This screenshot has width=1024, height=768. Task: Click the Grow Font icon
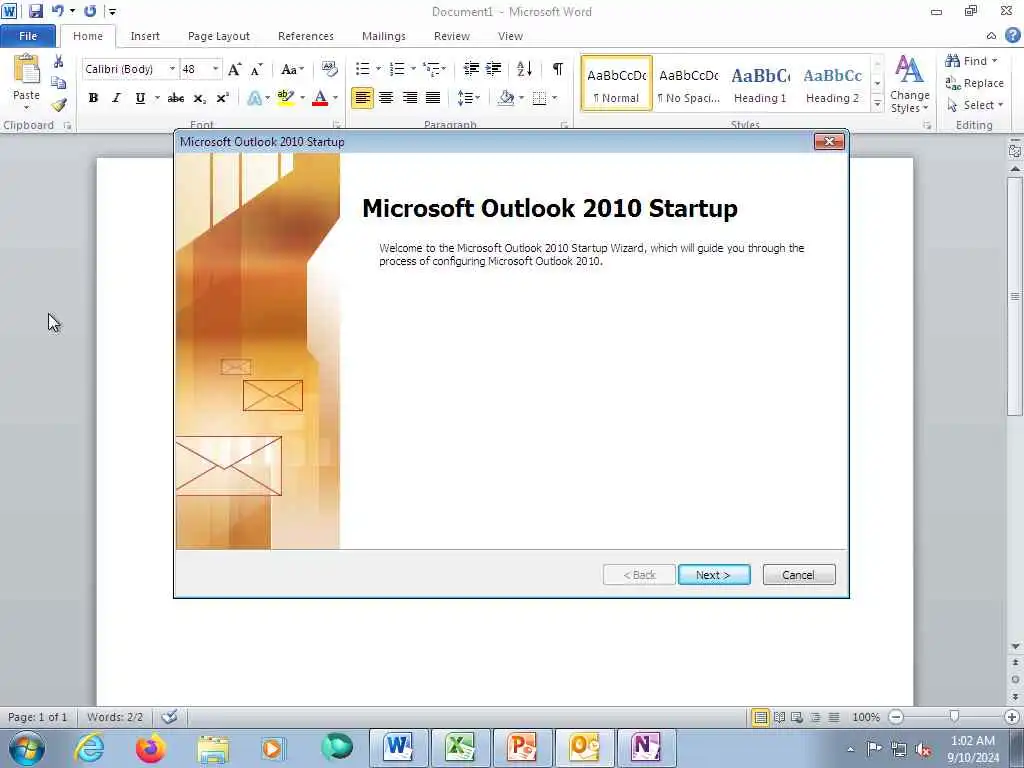coord(234,69)
